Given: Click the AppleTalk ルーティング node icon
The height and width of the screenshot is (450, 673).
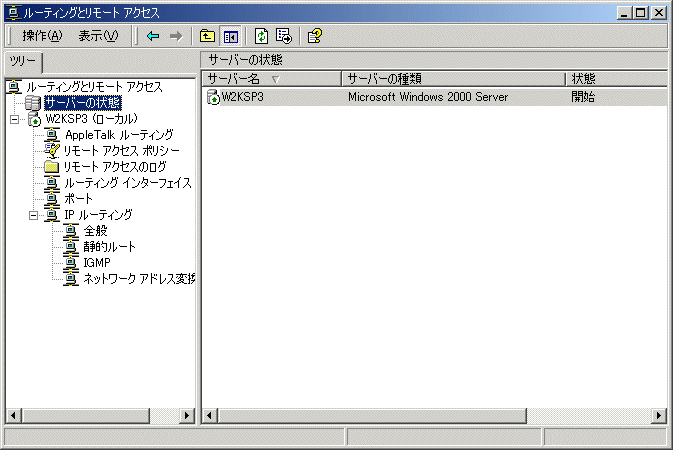Looking at the screenshot, I should pos(52,135).
